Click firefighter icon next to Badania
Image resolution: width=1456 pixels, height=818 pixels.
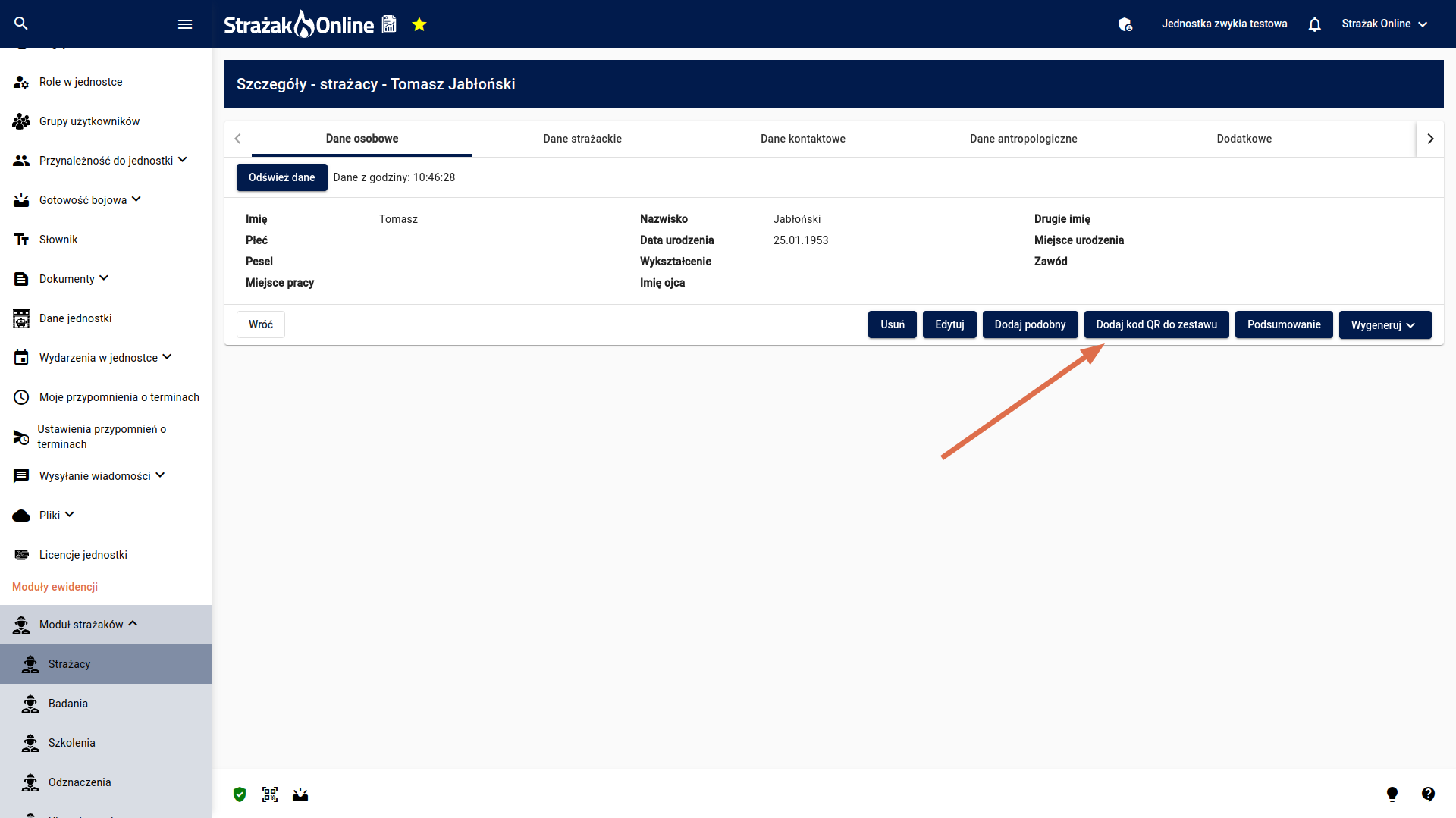30,704
